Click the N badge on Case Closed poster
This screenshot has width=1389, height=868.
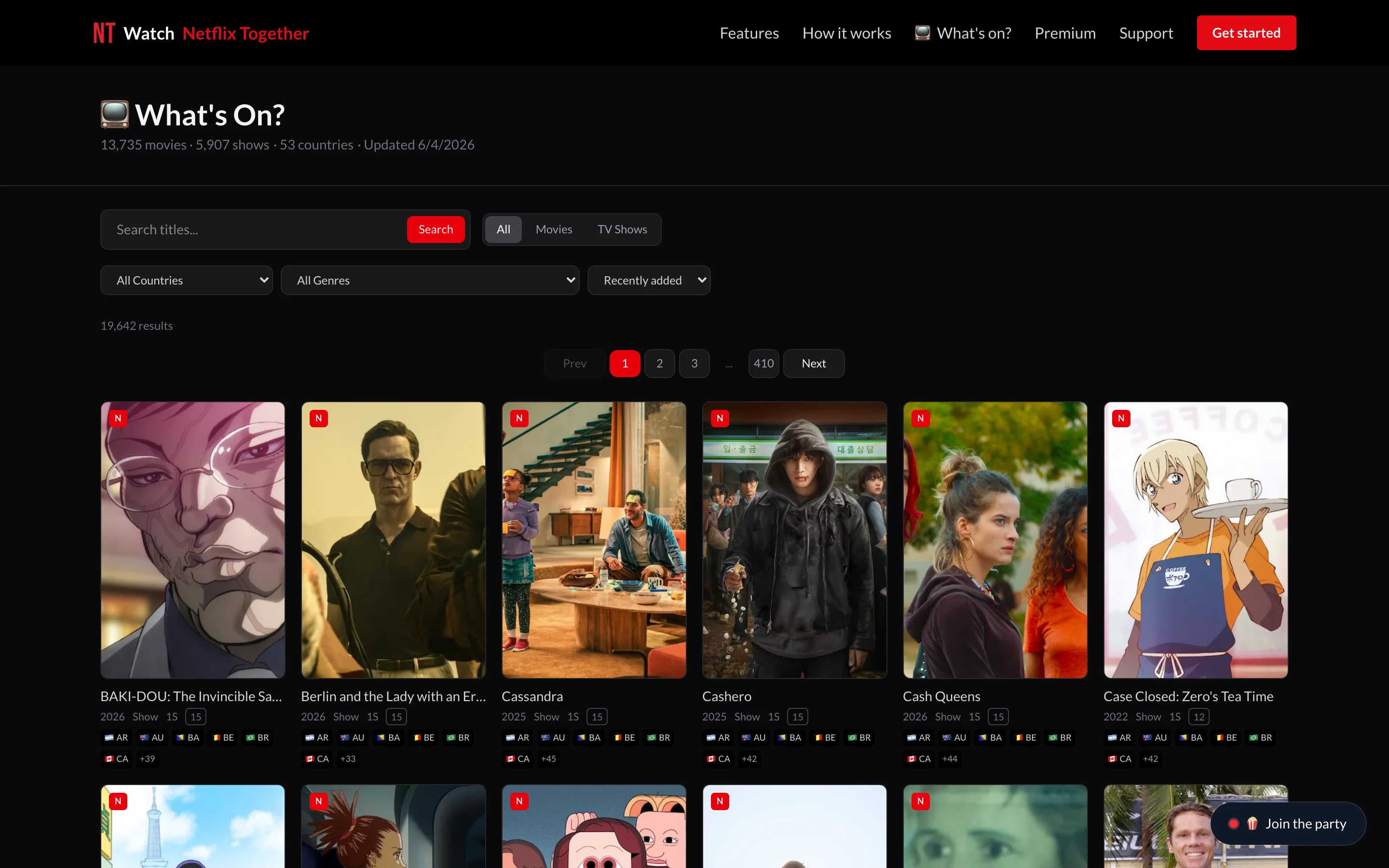pos(1121,418)
